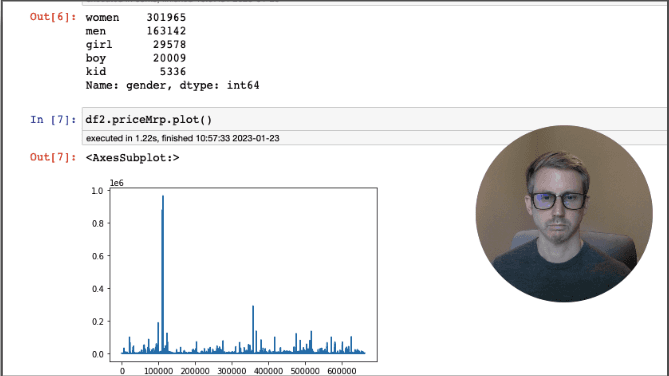669x376 pixels.
Task: Click the women 301965 output row
Action: tap(136, 17)
